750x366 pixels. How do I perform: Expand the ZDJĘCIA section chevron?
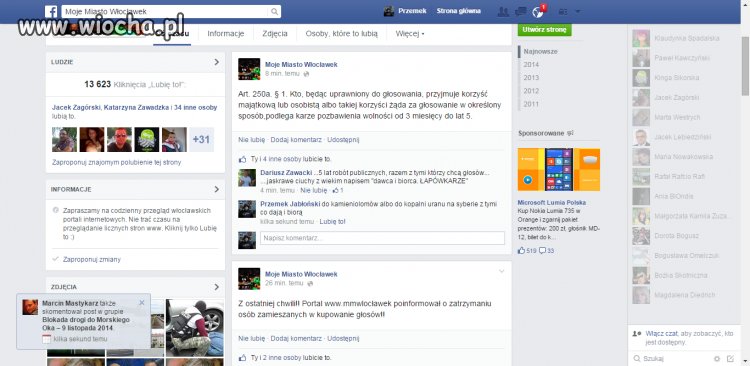click(217, 287)
